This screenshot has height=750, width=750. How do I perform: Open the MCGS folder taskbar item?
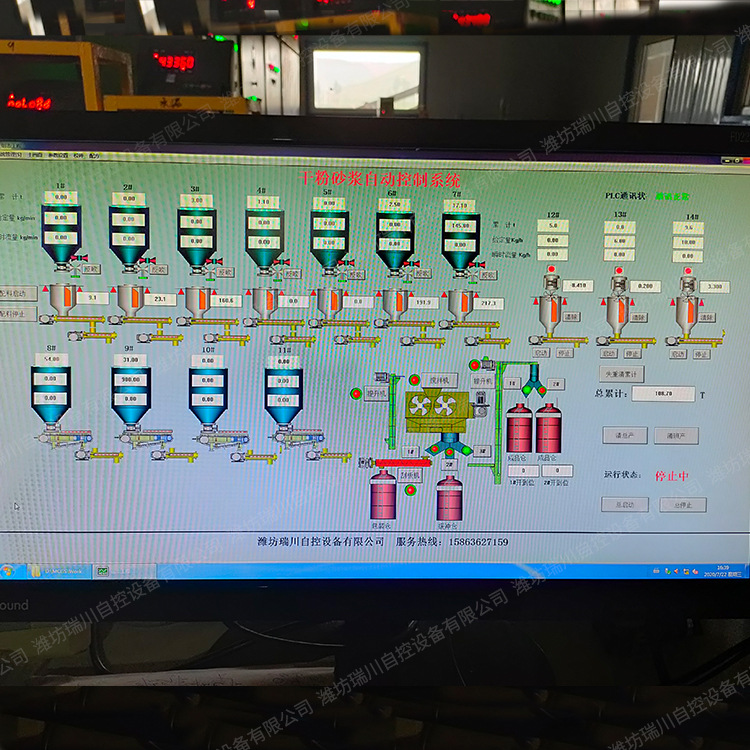point(59,571)
